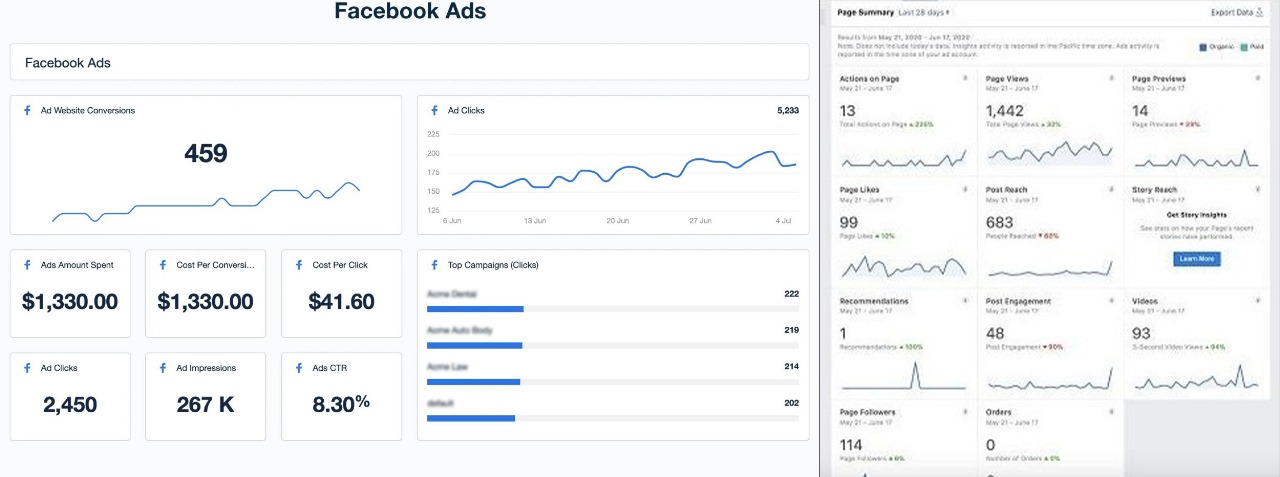
Task: Click Facebook icon next to Ads CTR
Action: click(298, 368)
